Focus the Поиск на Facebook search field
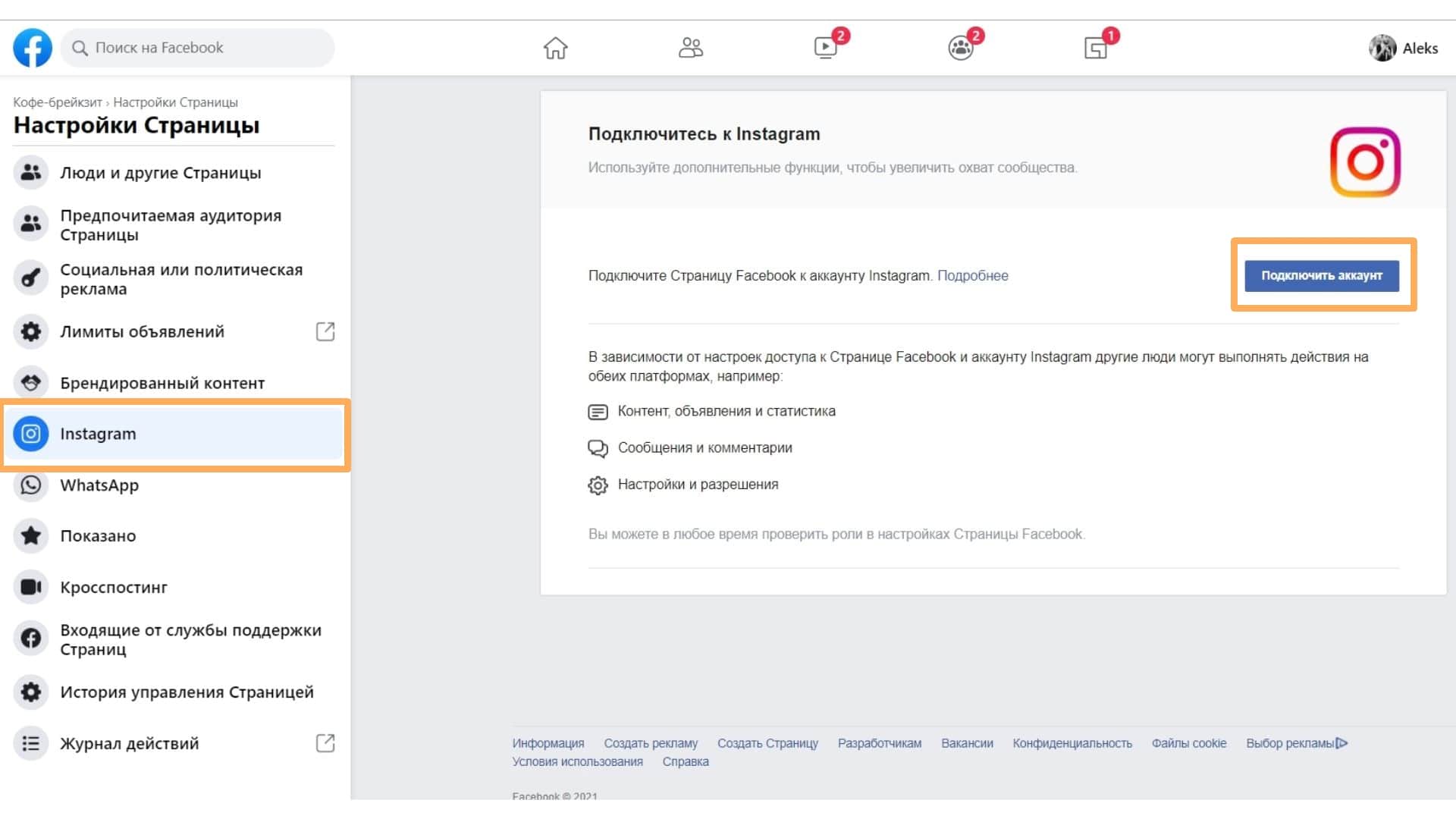This screenshot has width=1456, height=819. pyautogui.click(x=197, y=48)
